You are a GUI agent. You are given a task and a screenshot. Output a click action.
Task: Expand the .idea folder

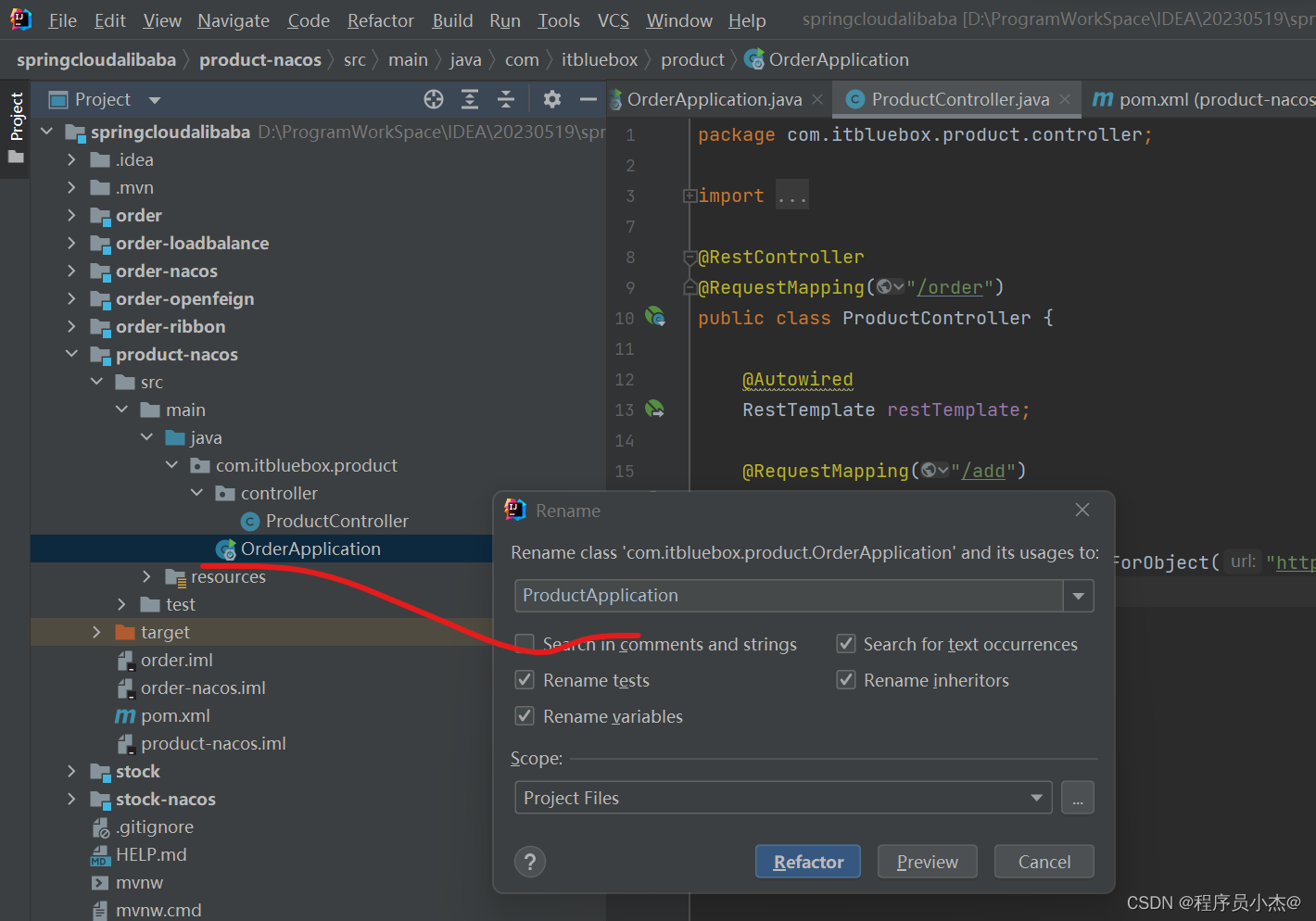[71, 159]
